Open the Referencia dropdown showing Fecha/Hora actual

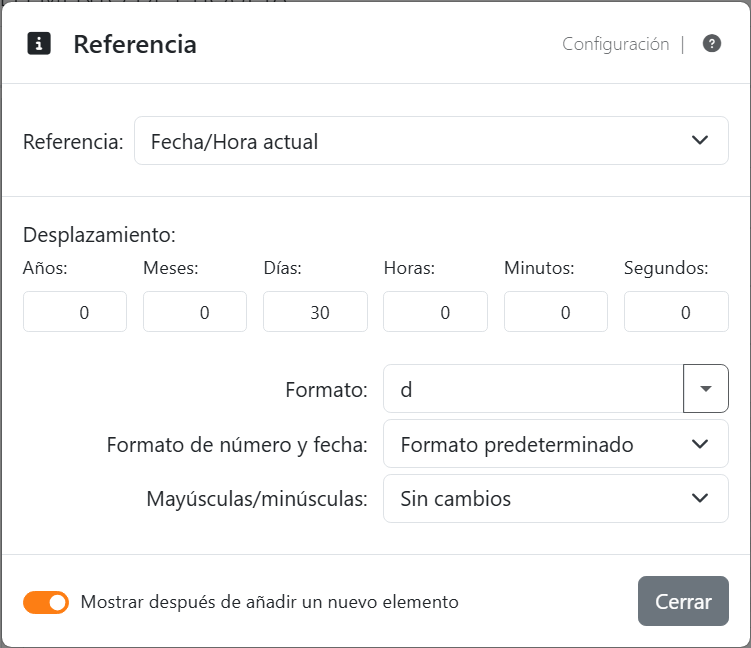(431, 141)
